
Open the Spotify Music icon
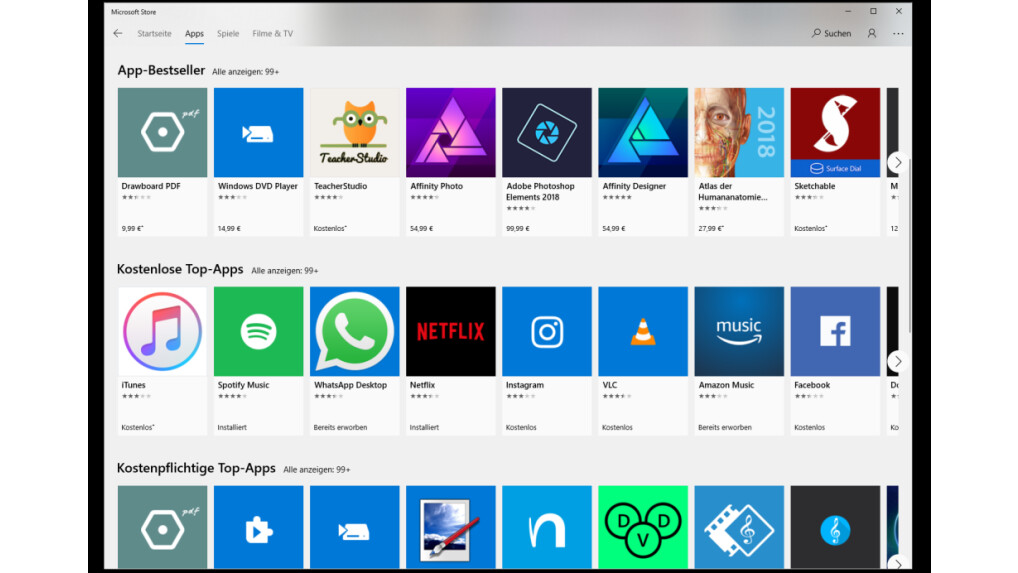point(258,332)
